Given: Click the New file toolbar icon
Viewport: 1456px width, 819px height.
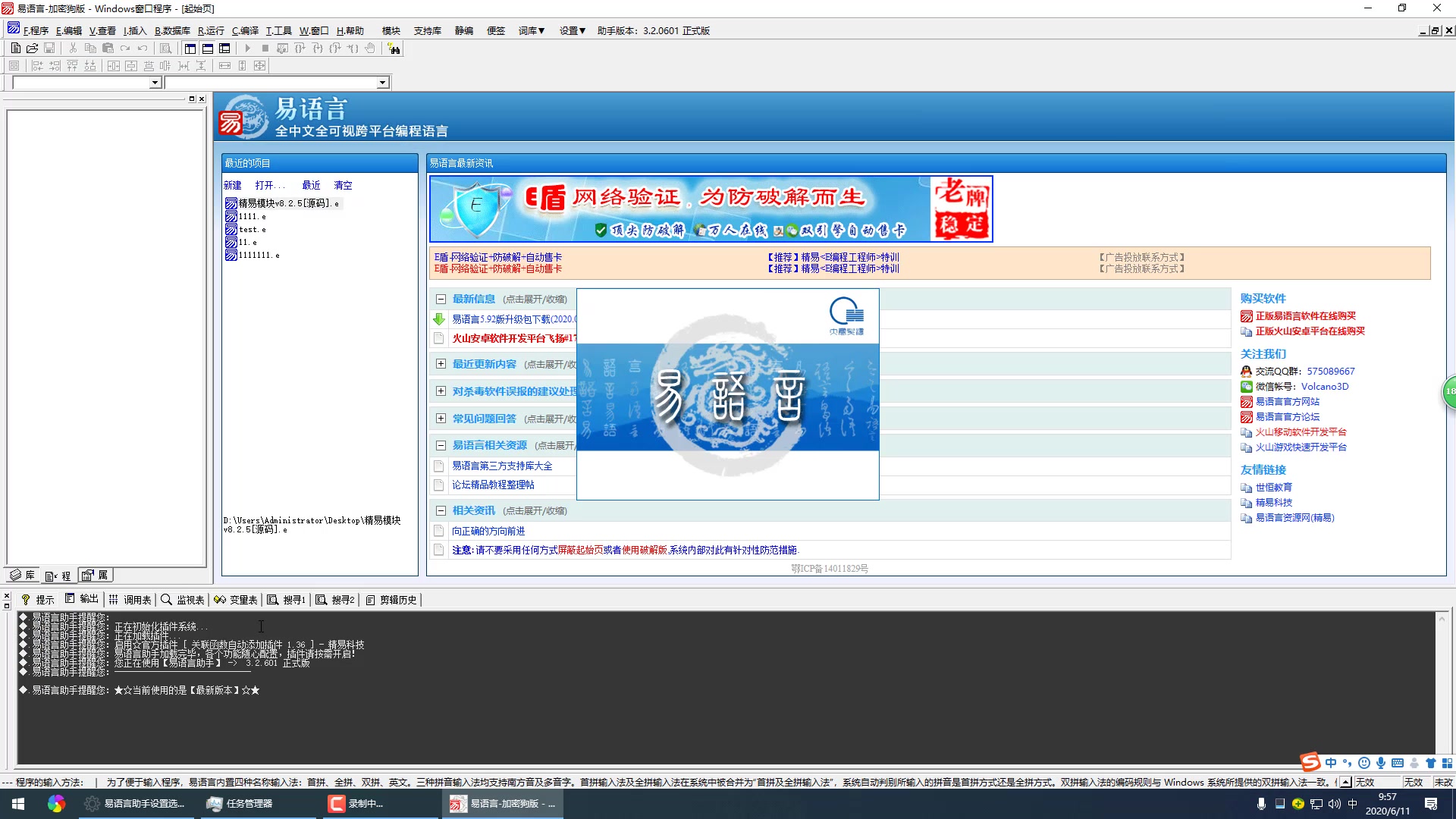Looking at the screenshot, I should click(15, 49).
